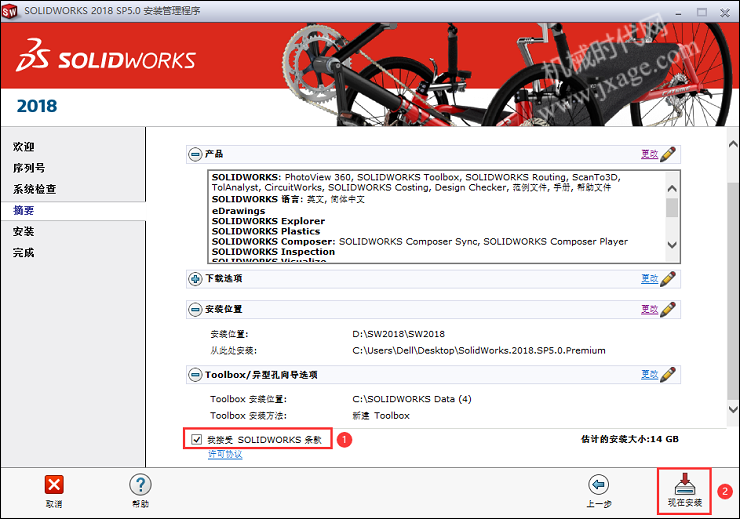740x519 pixels.
Task: Click product list scroll up arrow
Action: pyautogui.click(x=672, y=188)
